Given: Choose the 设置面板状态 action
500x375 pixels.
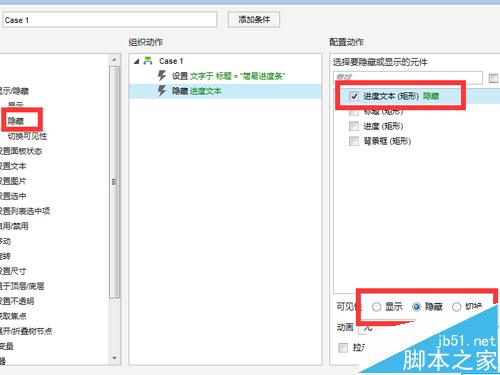Looking at the screenshot, I should point(20,151).
